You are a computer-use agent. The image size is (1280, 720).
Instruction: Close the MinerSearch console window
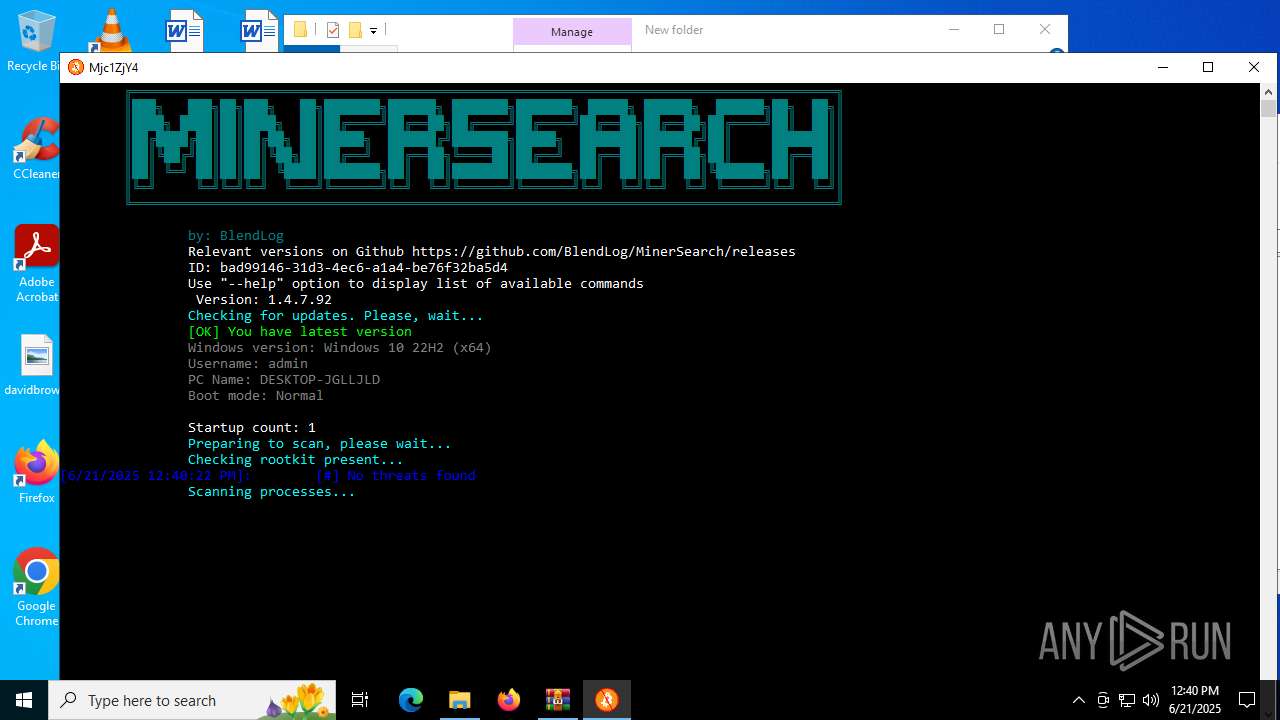(x=1254, y=67)
